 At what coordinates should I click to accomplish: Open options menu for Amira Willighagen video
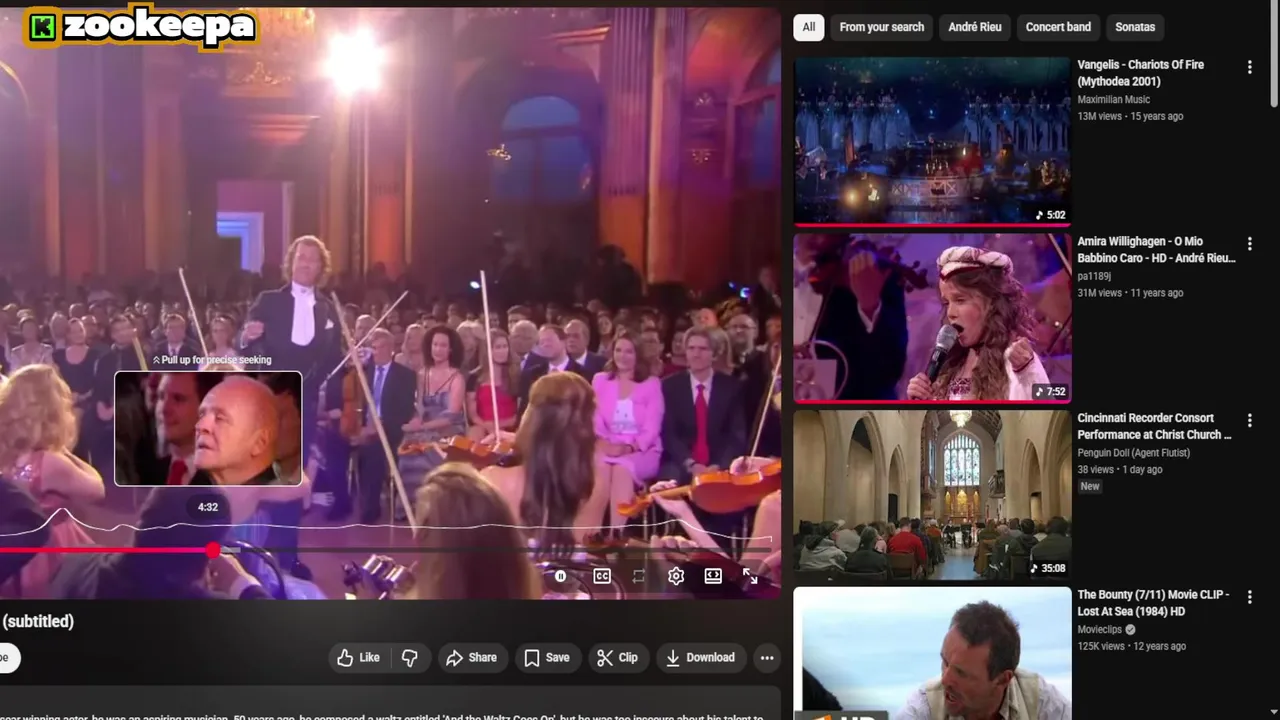[x=1249, y=244]
